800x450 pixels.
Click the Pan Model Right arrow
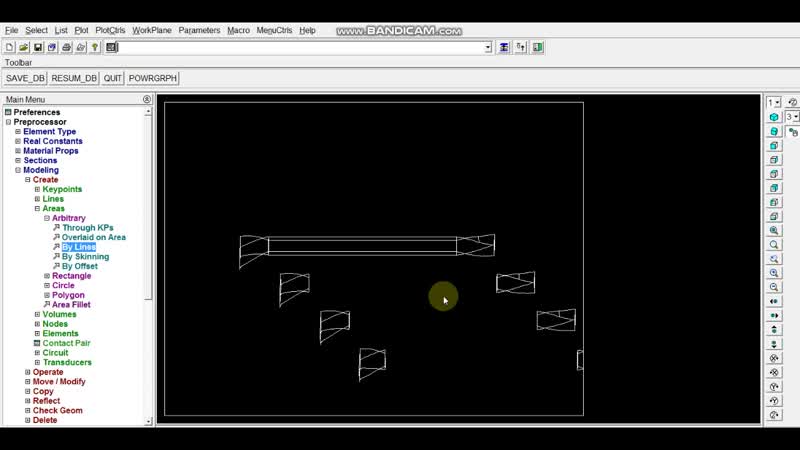click(x=774, y=316)
